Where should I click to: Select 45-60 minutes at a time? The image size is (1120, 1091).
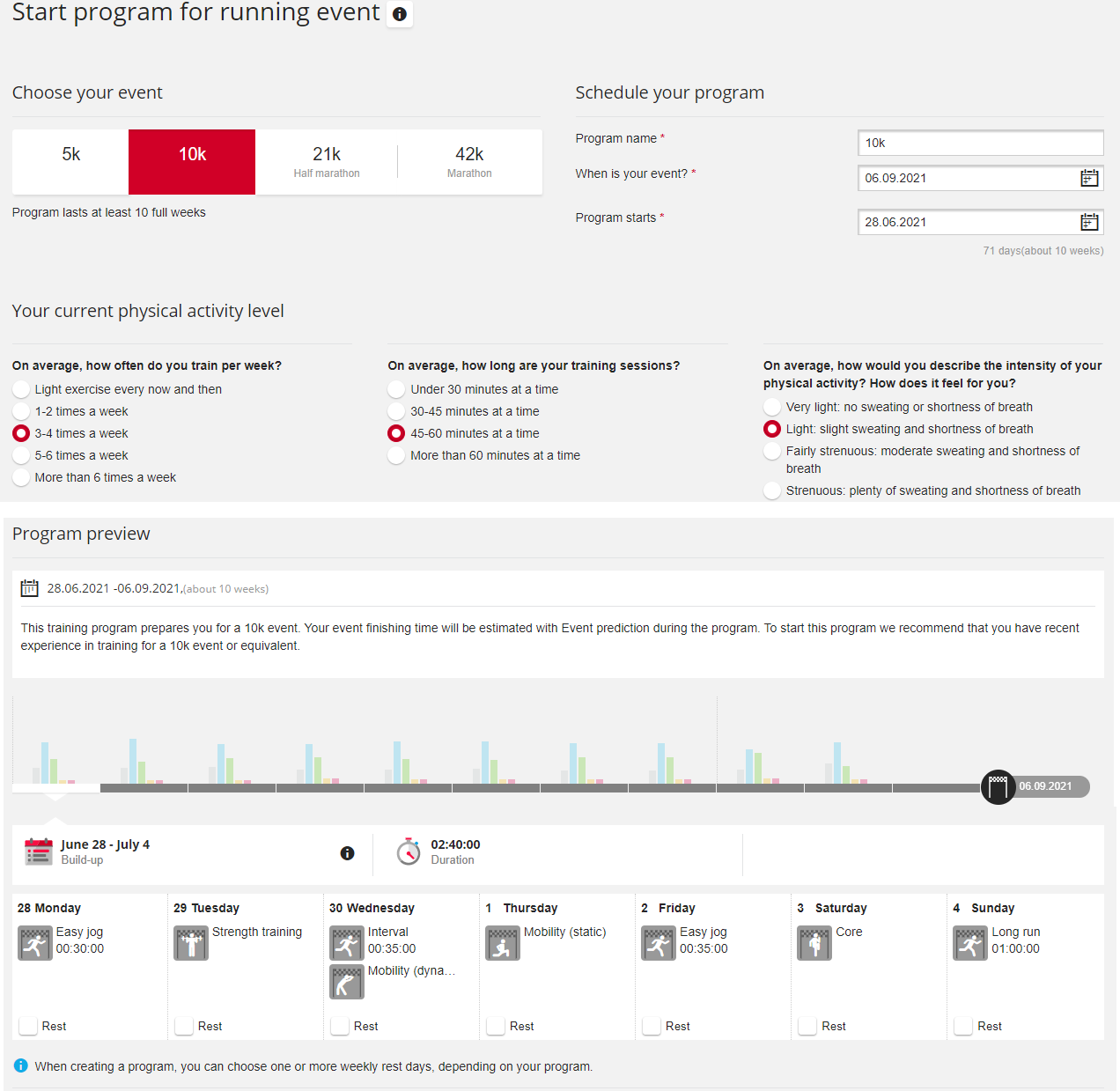pyautogui.click(x=396, y=433)
